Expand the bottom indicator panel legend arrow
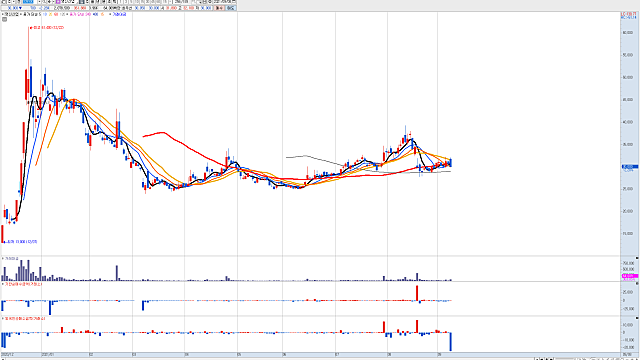The height and width of the screenshot is (360, 640). [3, 318]
